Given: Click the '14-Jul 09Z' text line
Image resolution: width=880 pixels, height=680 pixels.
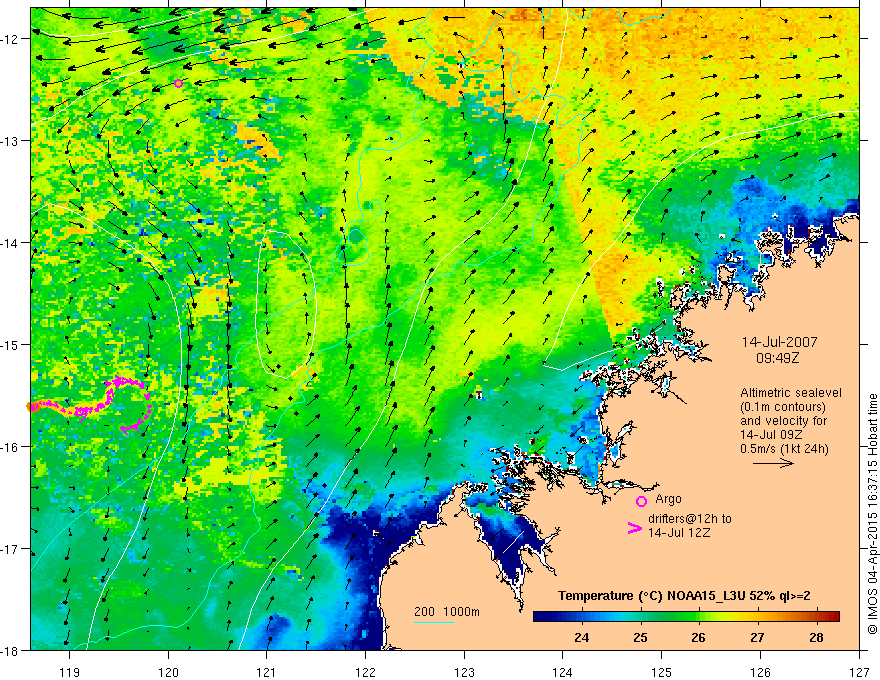Looking at the screenshot, I should (x=771, y=434).
